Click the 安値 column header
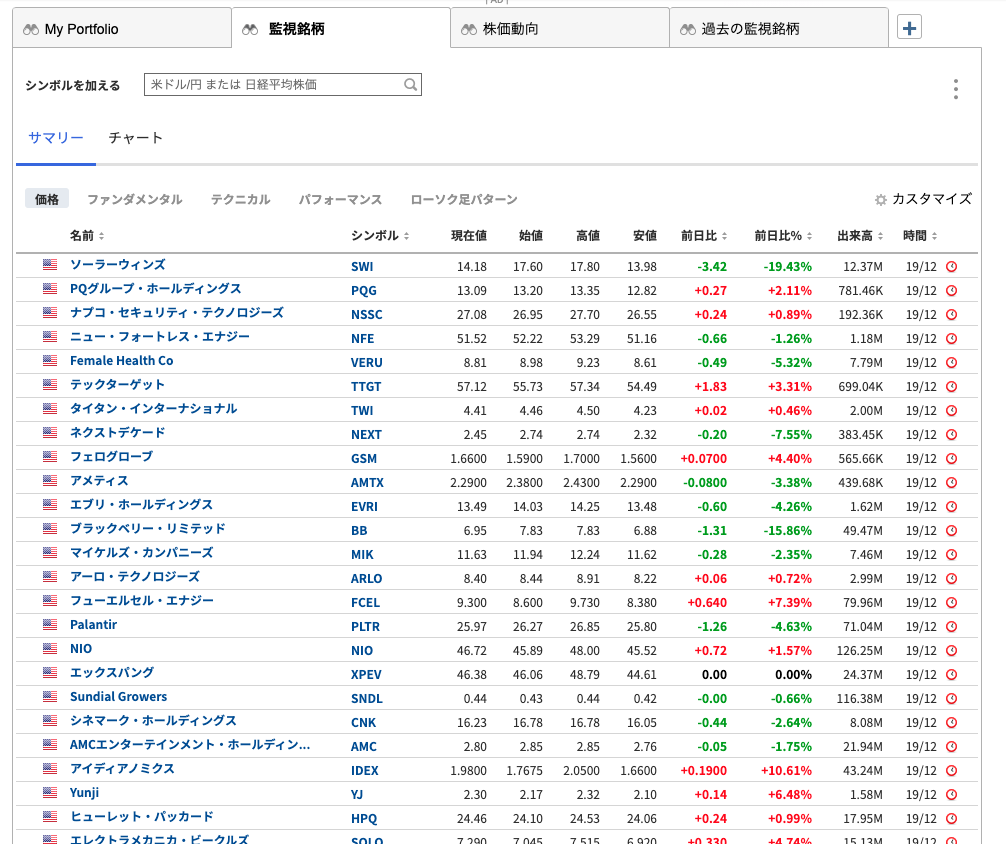Viewport: 1006px width, 844px height. (x=645, y=236)
